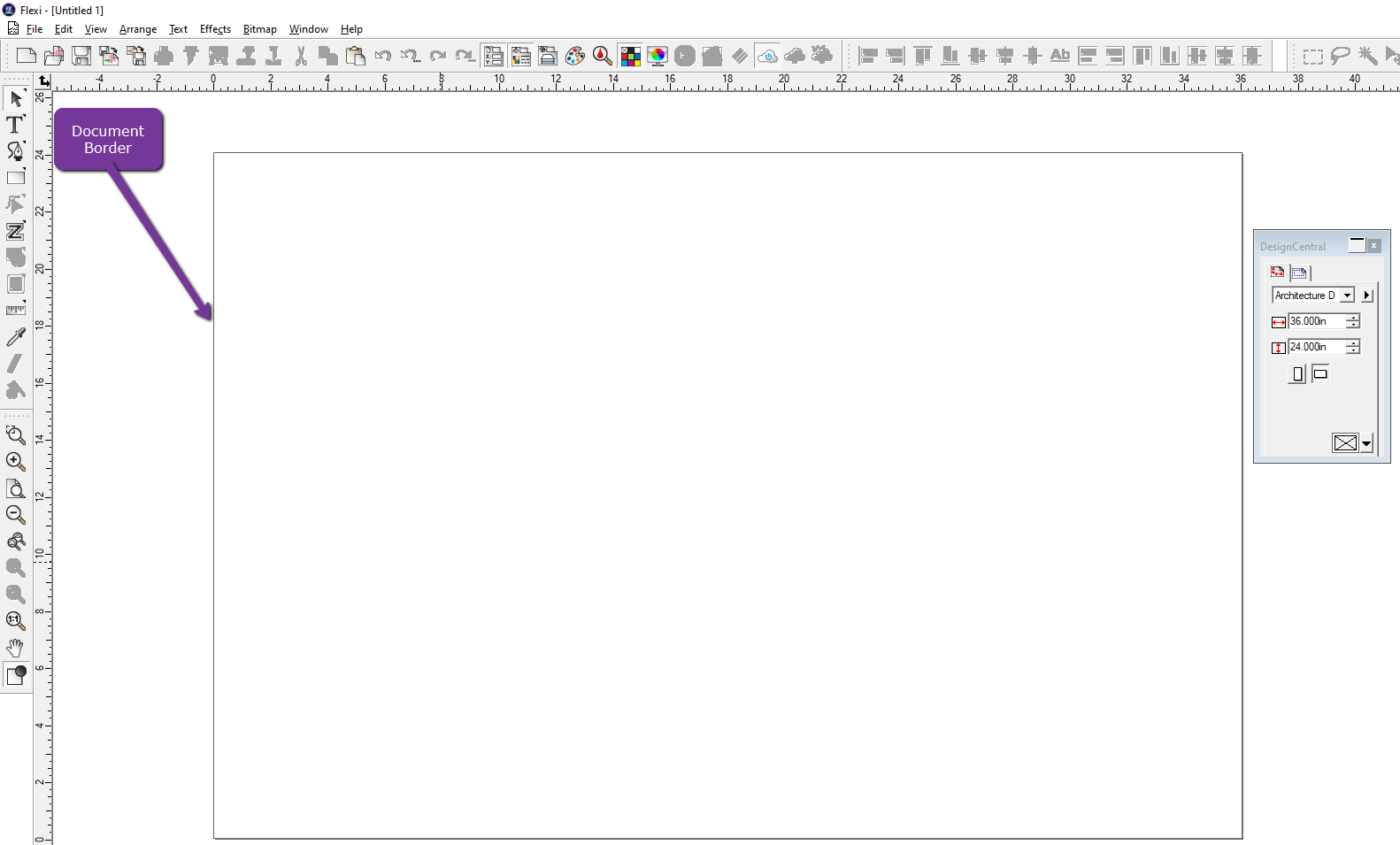The image size is (1400, 845).
Task: Click the cloud power icon
Action: (767, 57)
